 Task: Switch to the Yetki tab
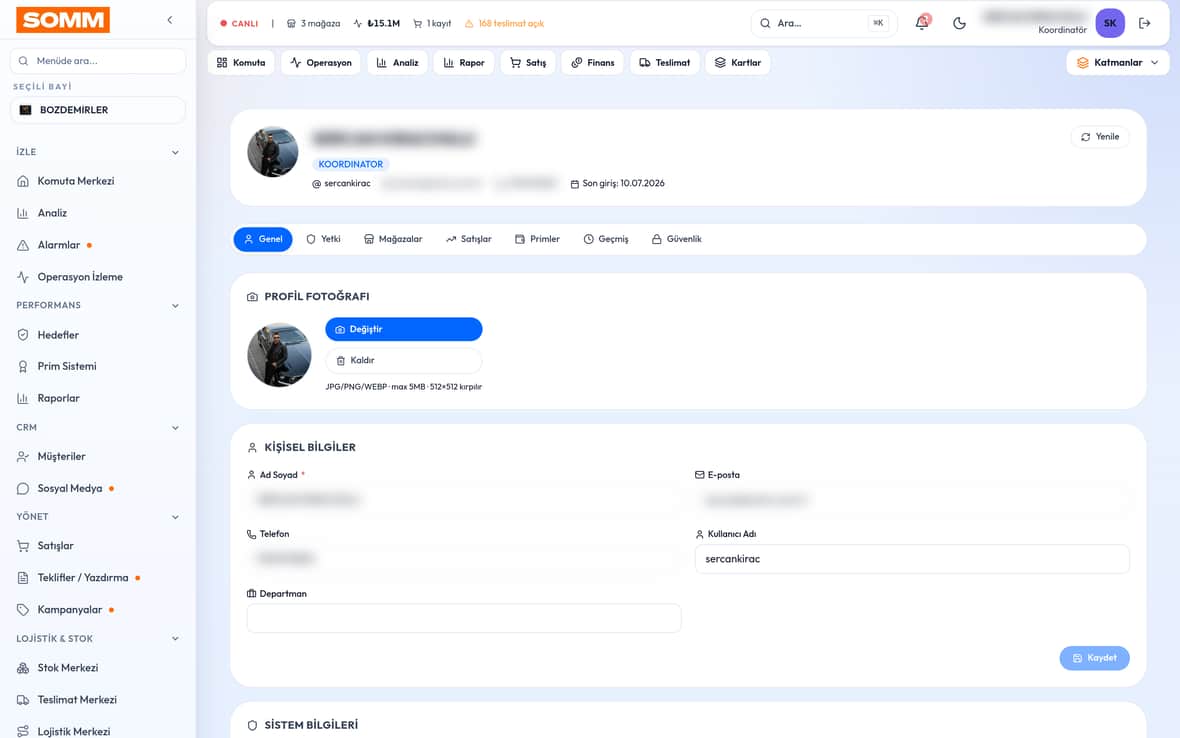(324, 239)
